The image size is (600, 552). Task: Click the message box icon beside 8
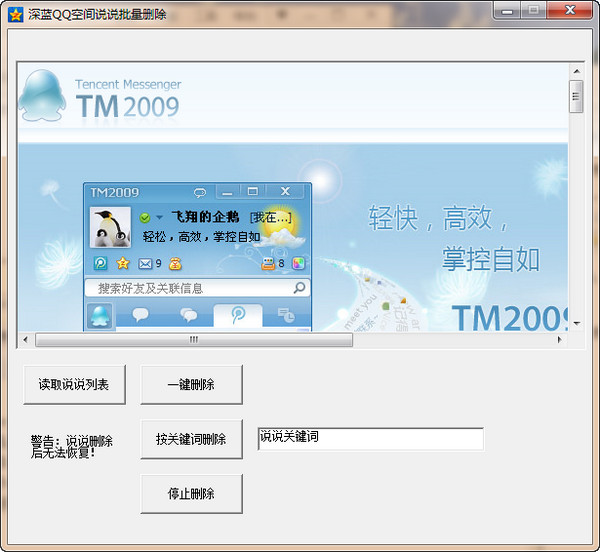coord(267,264)
